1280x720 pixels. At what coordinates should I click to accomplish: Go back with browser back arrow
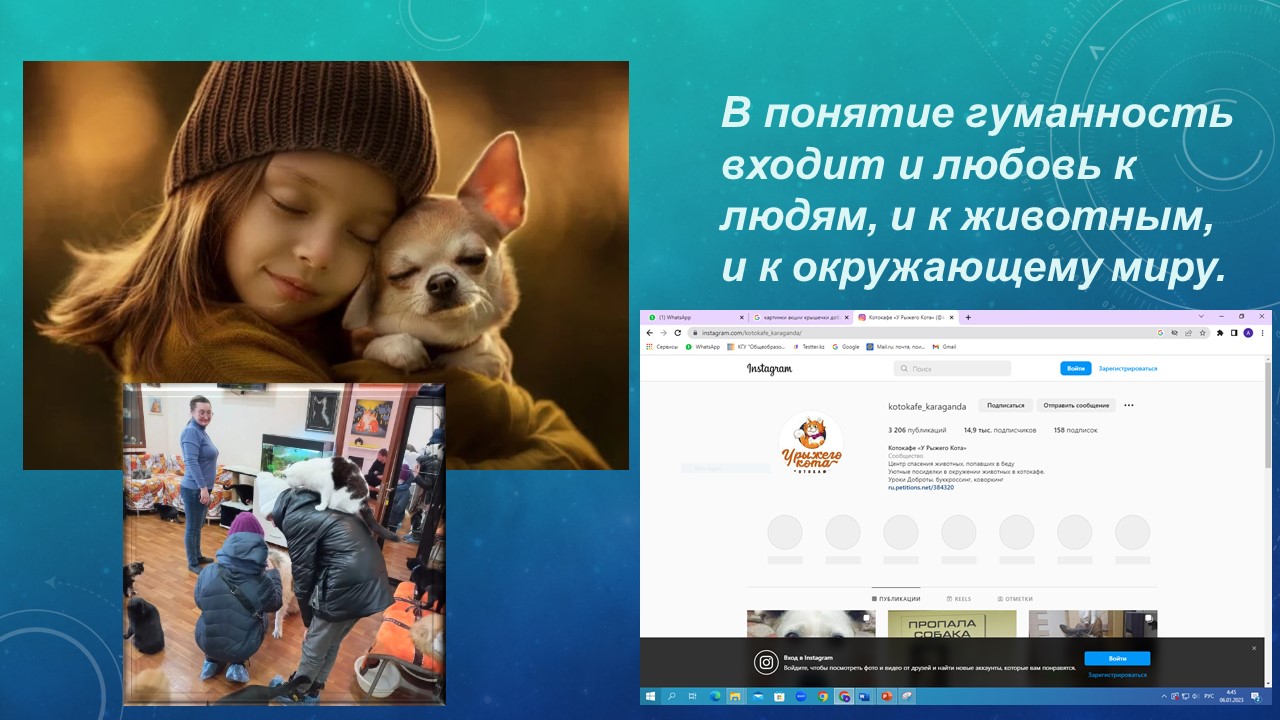point(650,333)
